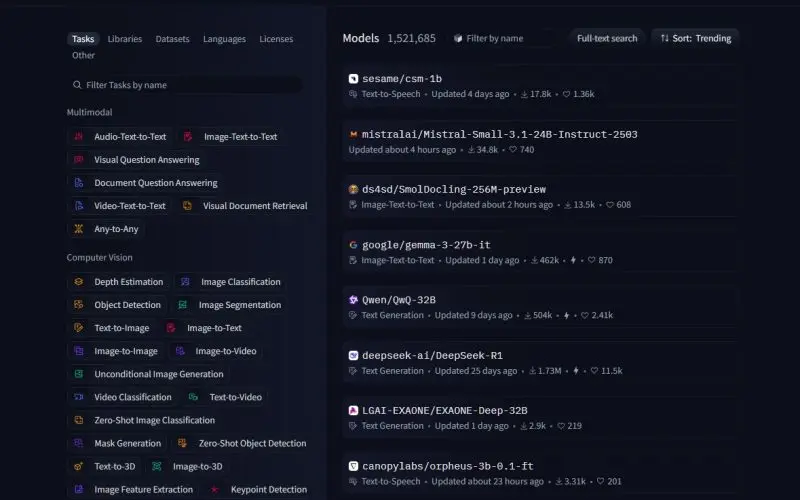Select the Zero-Shot Image Classification icon
This screenshot has height=500, width=800.
coord(79,420)
